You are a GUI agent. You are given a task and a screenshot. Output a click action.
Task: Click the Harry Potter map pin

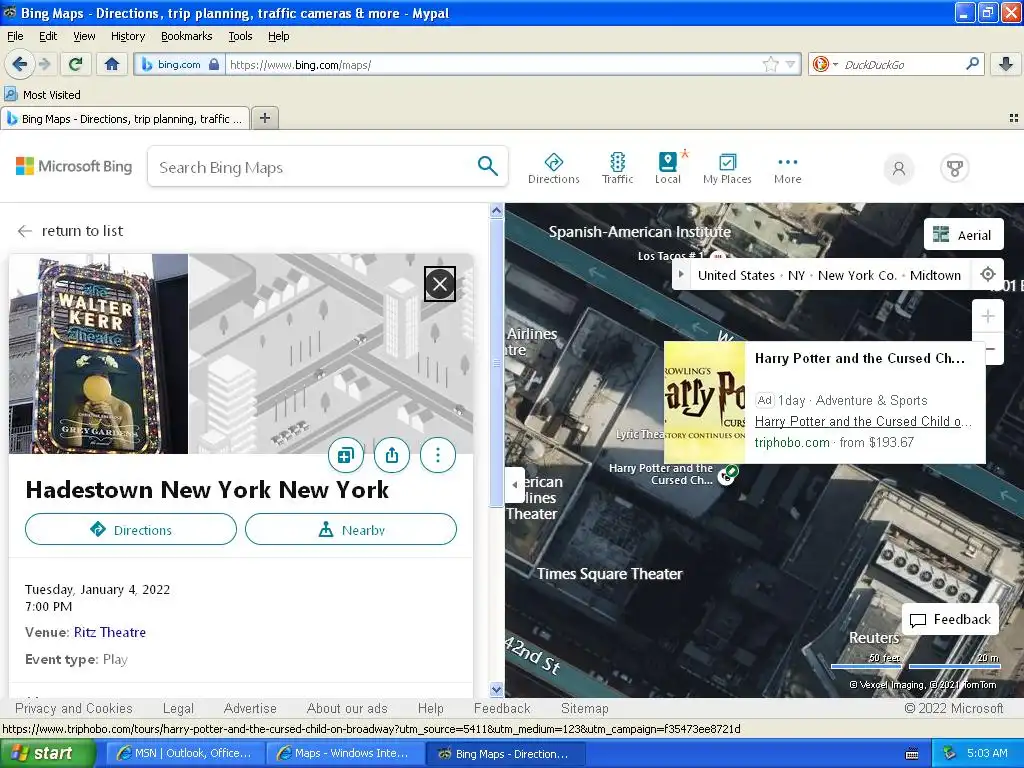tap(727, 475)
